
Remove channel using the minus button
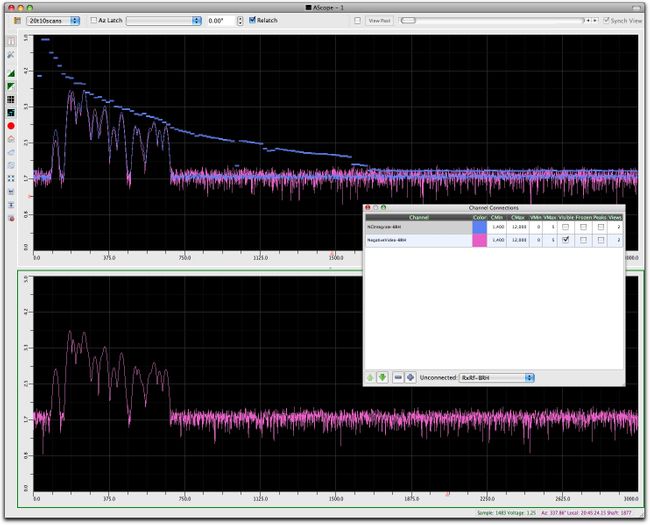[x=398, y=377]
